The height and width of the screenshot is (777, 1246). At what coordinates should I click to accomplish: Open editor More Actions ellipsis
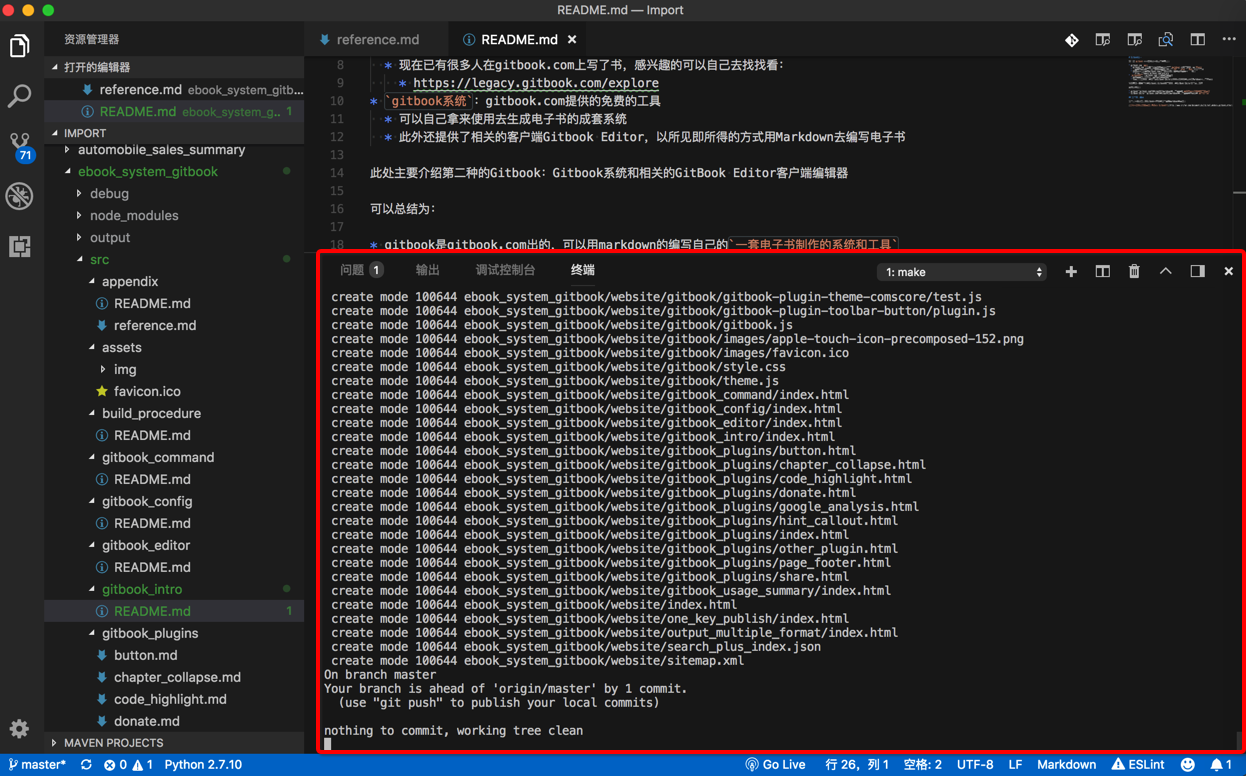click(1228, 40)
